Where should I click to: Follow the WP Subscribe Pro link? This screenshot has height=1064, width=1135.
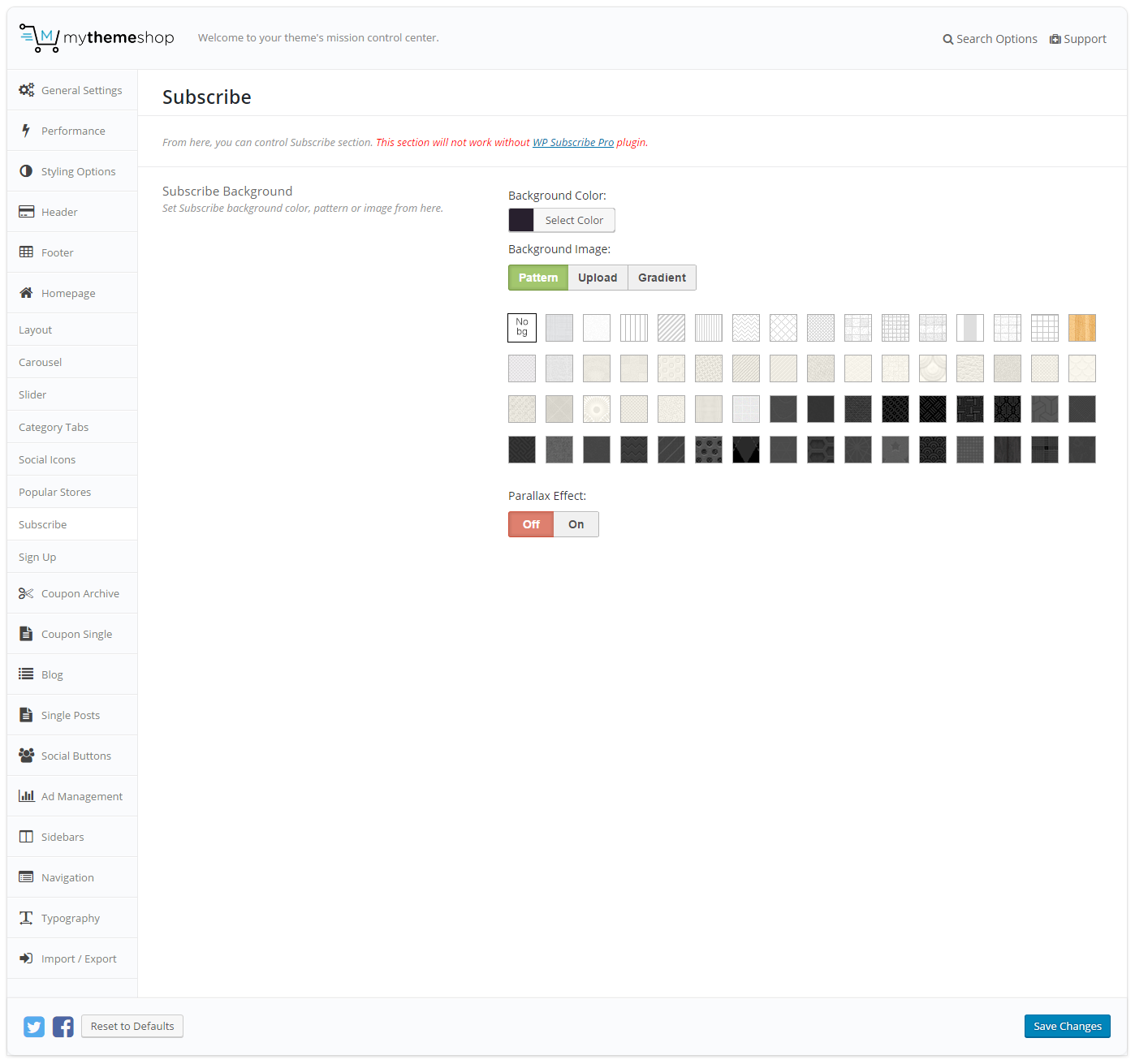coord(573,143)
